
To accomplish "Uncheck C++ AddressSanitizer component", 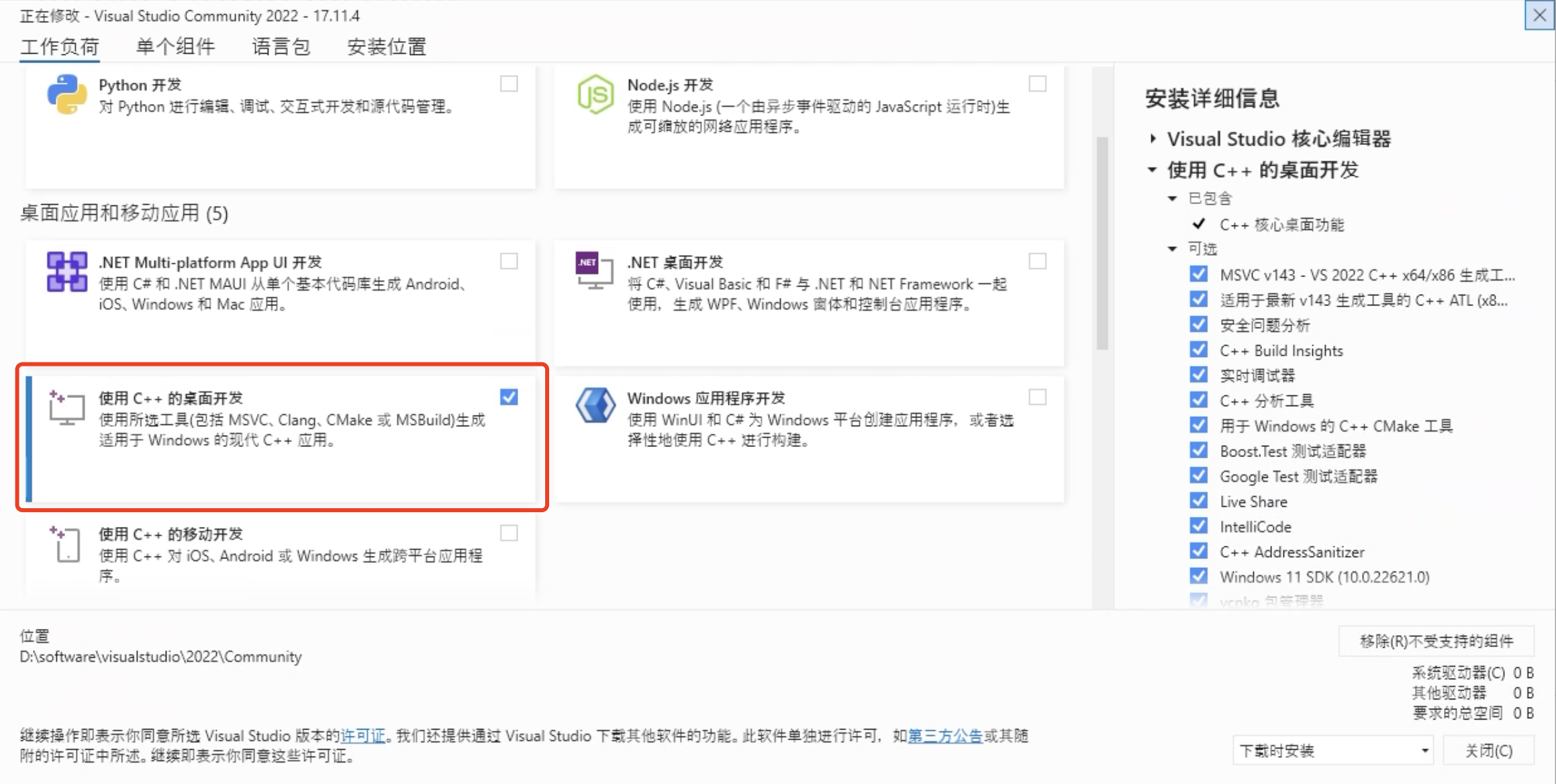I will point(1198,551).
